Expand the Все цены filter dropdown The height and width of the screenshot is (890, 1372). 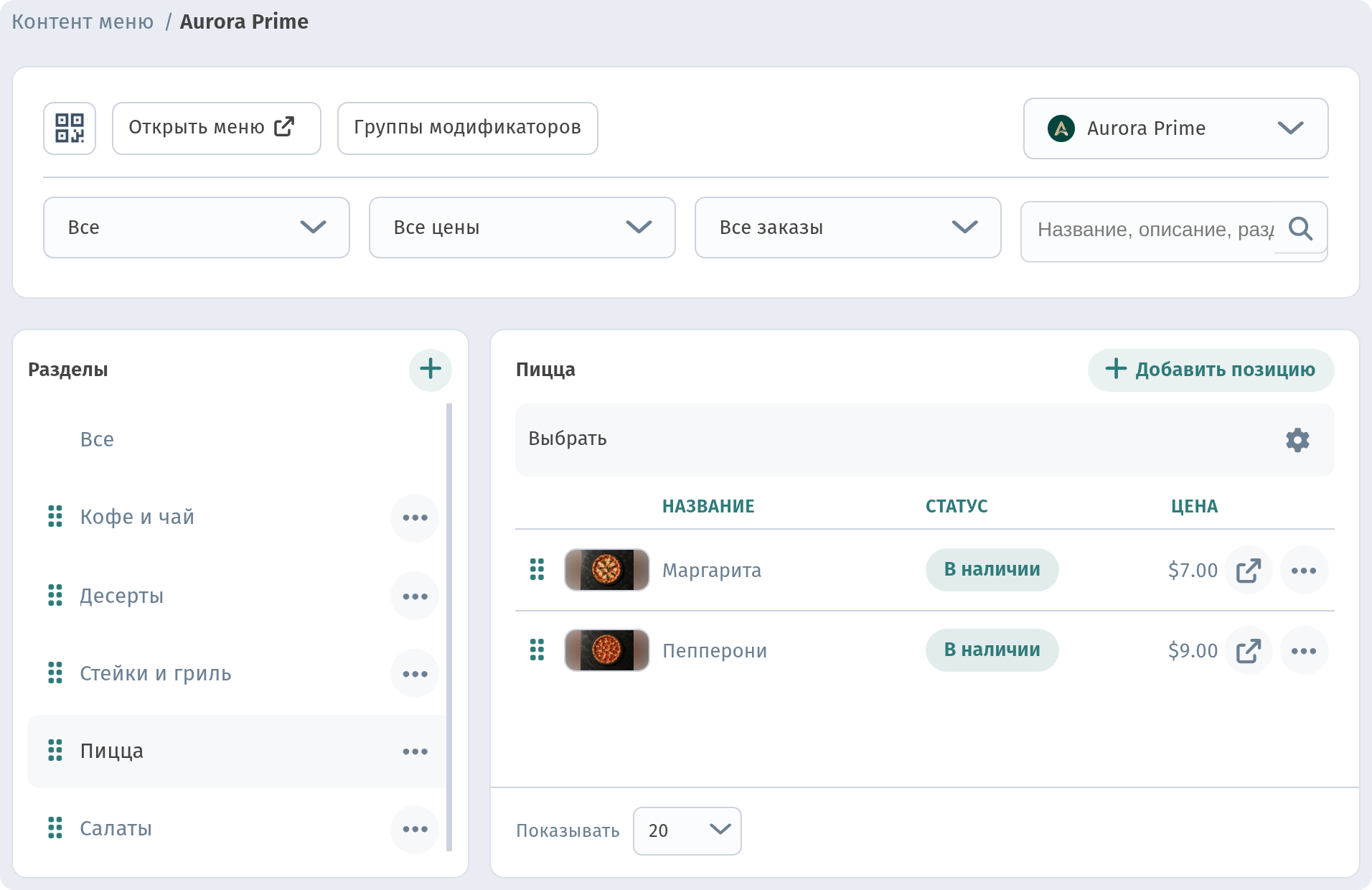pos(522,228)
